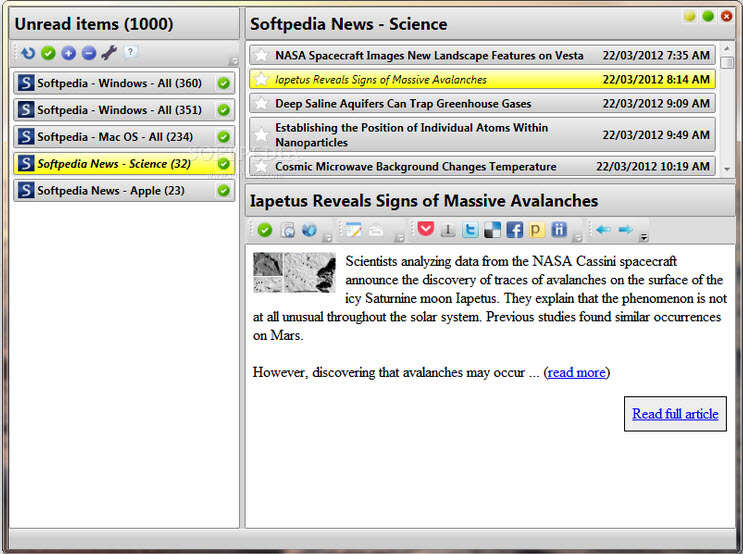Share the article on Twitter
The image size is (743, 554).
tap(470, 231)
